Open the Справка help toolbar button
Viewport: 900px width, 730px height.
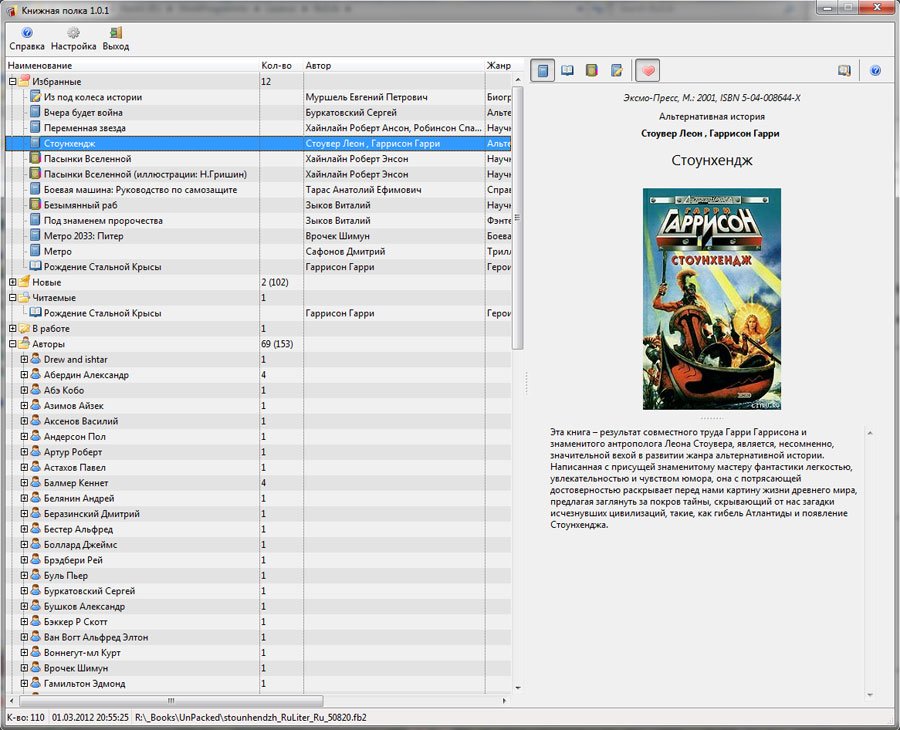click(x=26, y=39)
